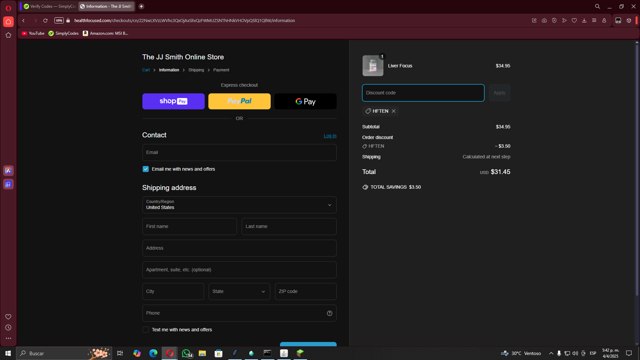The width and height of the screenshot is (640, 360).
Task: Open Country/Region United States dropdown
Action: coord(239,205)
